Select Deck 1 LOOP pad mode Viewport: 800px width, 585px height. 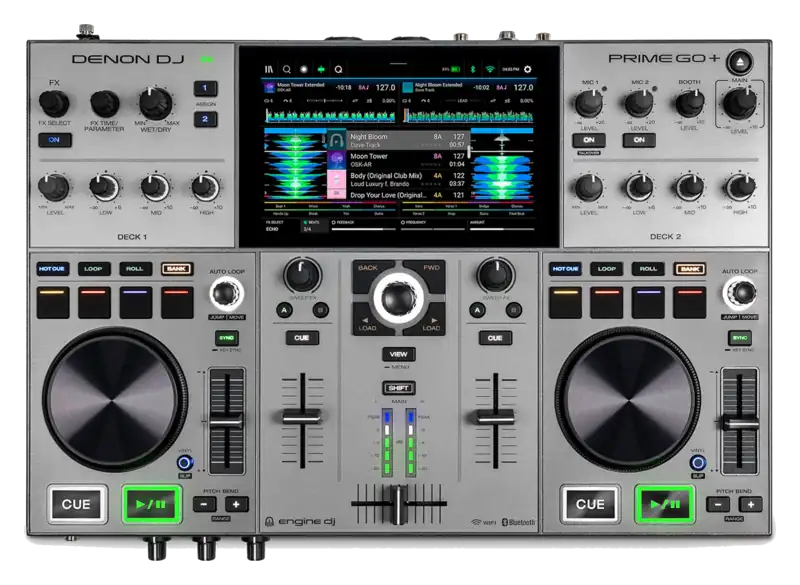[x=93, y=269]
